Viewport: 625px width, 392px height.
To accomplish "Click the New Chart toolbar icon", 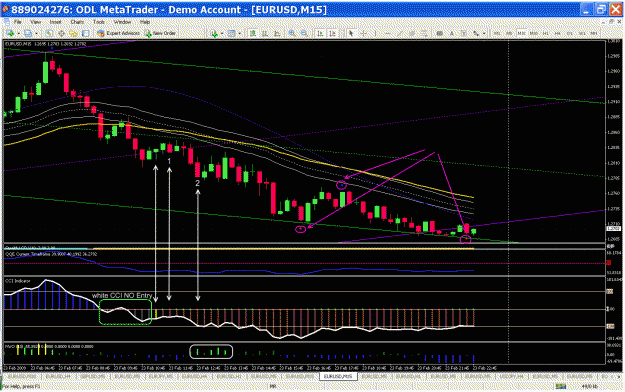I will [11, 33].
